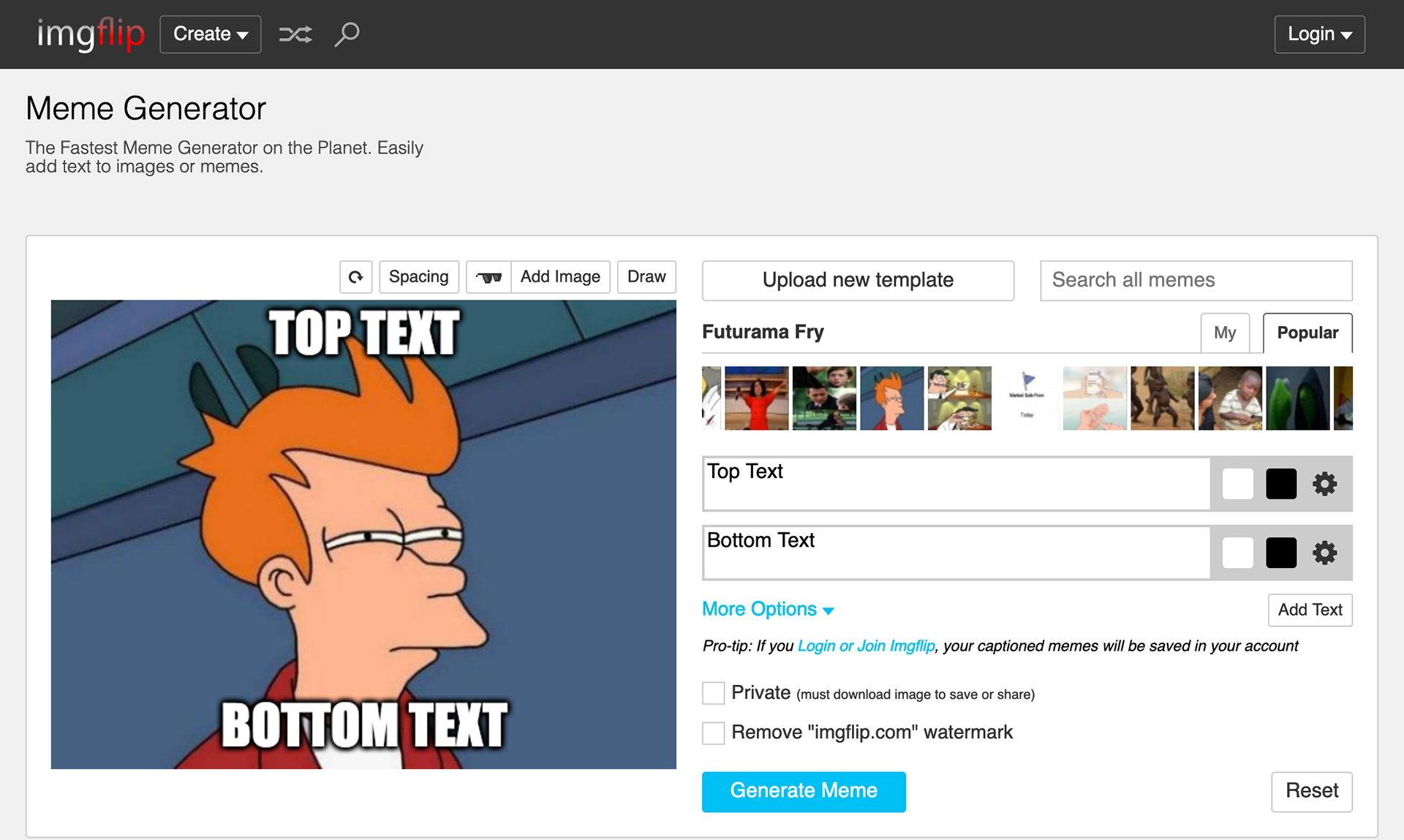
Task: Select the dancing kid template thumbnail
Action: [1163, 398]
